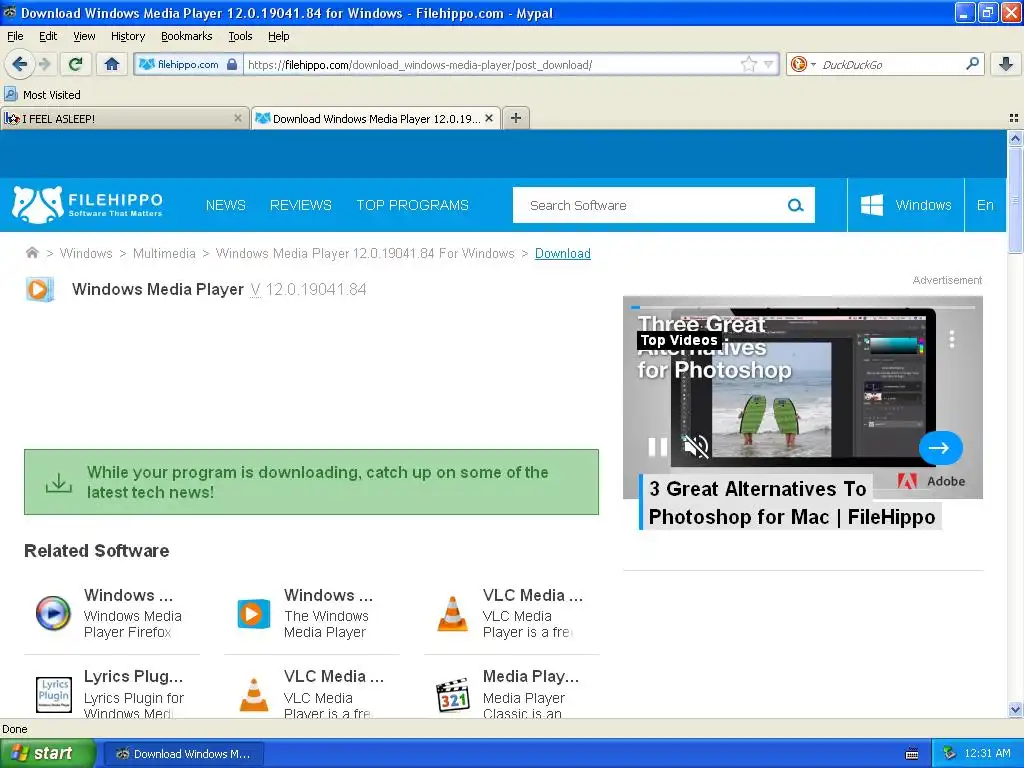Open the video three-dot options menu

(952, 339)
